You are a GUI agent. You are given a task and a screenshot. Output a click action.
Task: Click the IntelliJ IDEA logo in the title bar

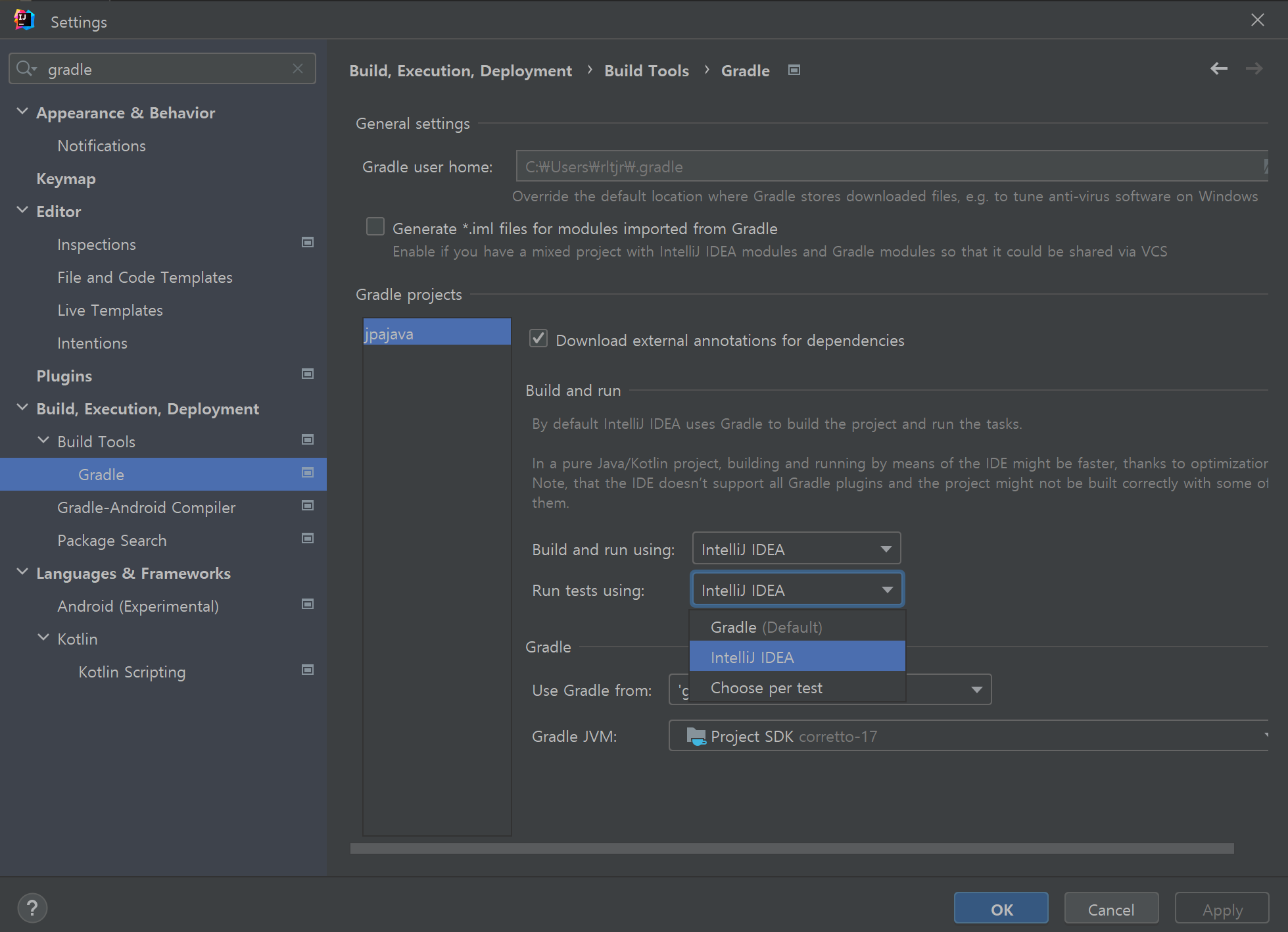pos(24,20)
